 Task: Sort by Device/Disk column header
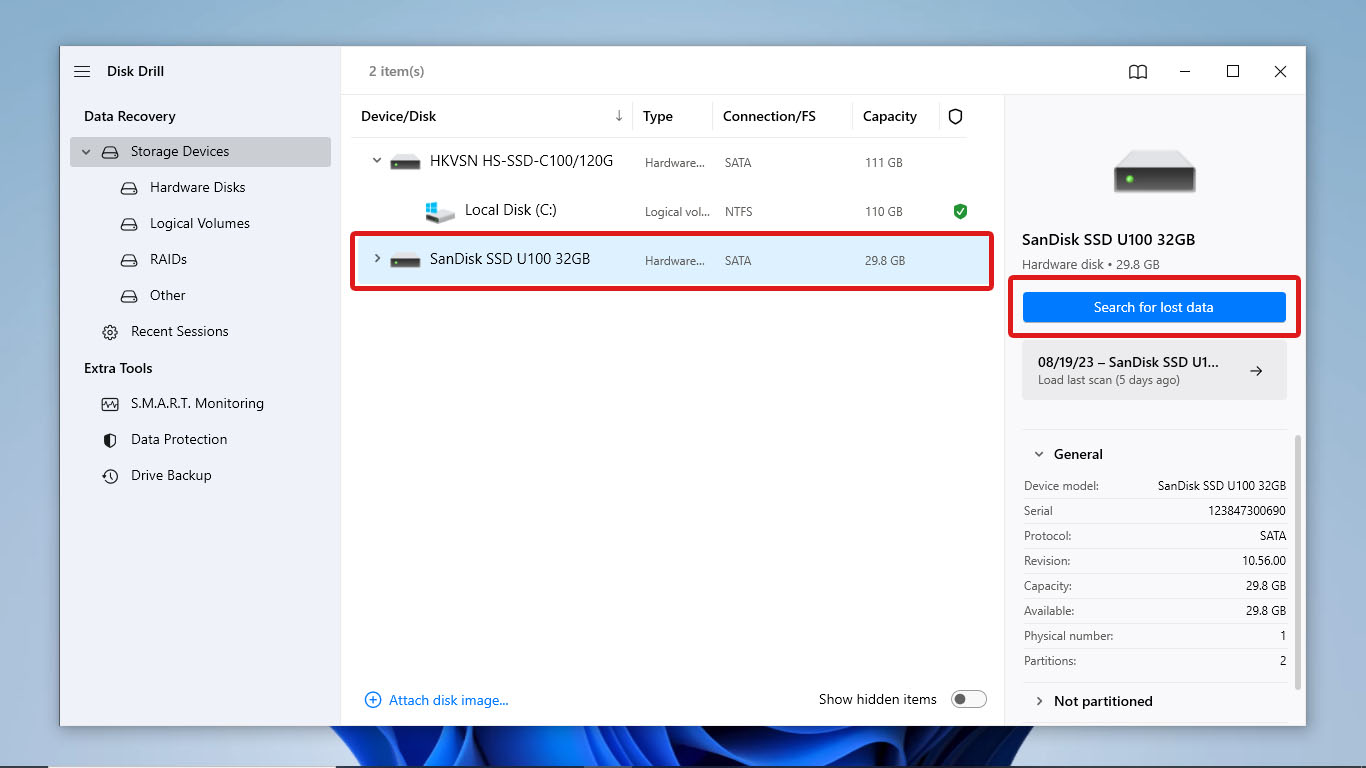399,117
